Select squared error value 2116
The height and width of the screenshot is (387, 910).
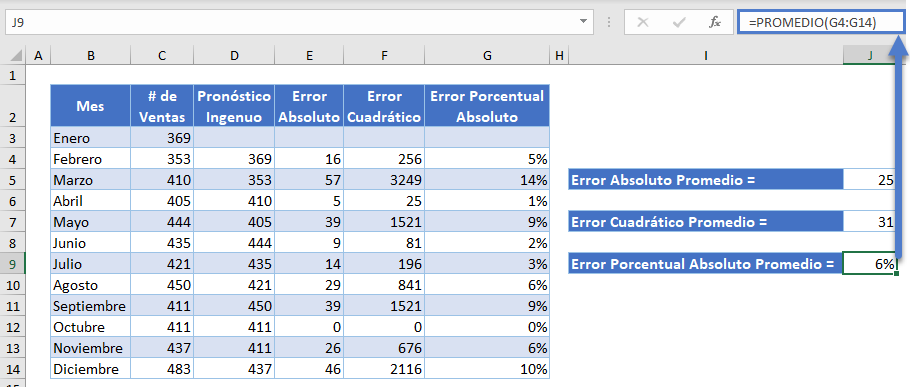pyautogui.click(x=384, y=369)
